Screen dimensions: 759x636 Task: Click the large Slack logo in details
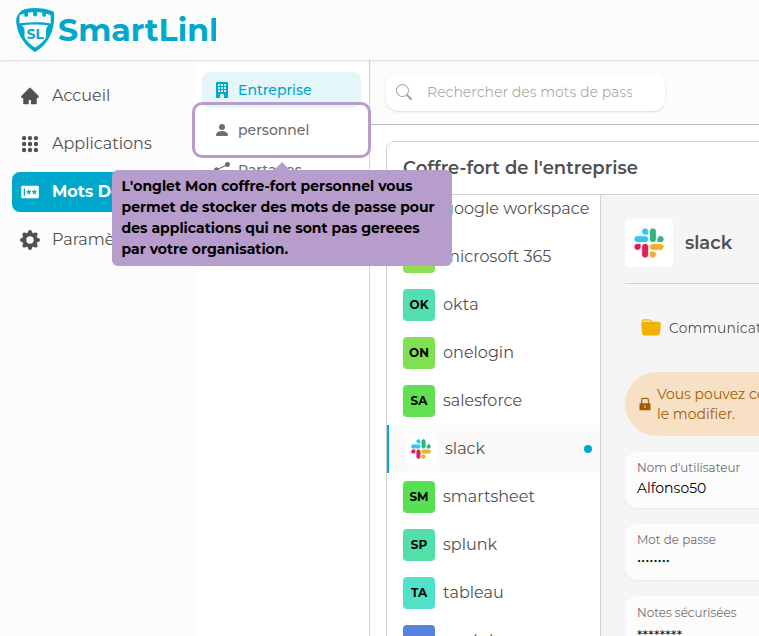point(649,243)
